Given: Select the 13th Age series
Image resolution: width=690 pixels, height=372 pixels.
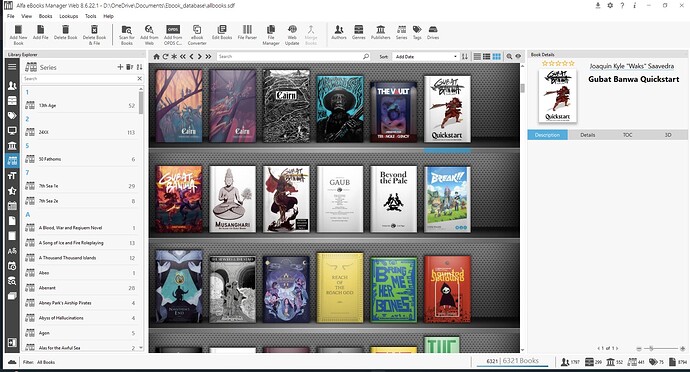Looking at the screenshot, I should point(81,106).
